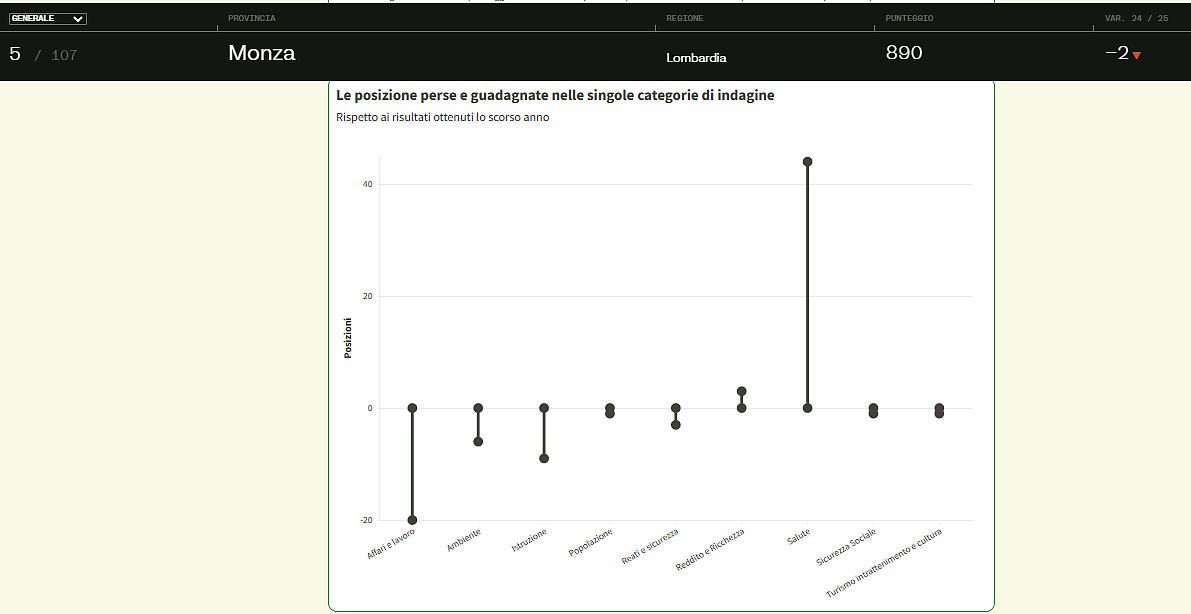Screen dimensions: 1191x614
Task: Open the GENERALE category dropdown
Action: (x=48, y=19)
